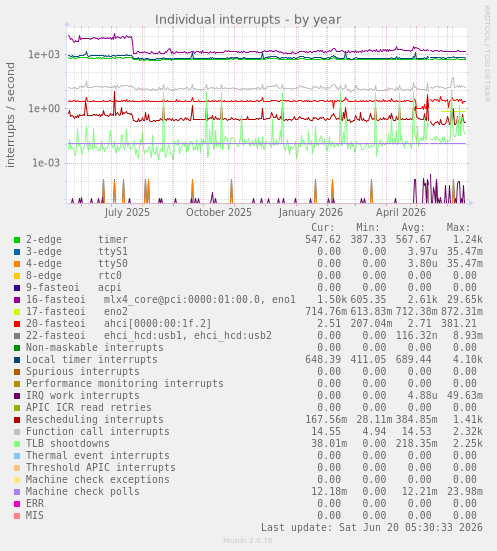Click the 'Rescheduling interrupts' legend label
The height and width of the screenshot is (551, 497).
tap(95, 420)
